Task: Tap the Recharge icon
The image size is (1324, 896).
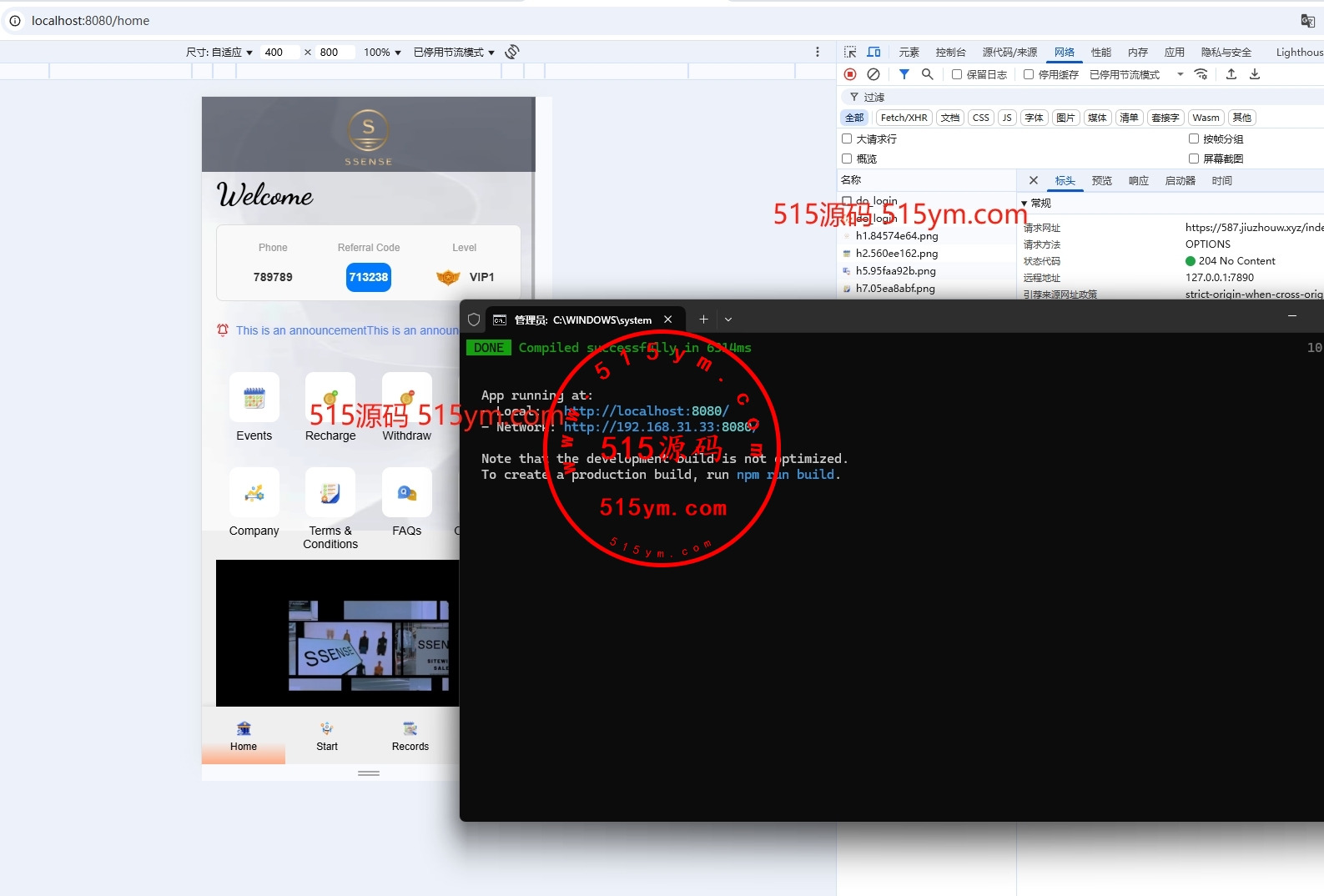Action: click(x=330, y=398)
